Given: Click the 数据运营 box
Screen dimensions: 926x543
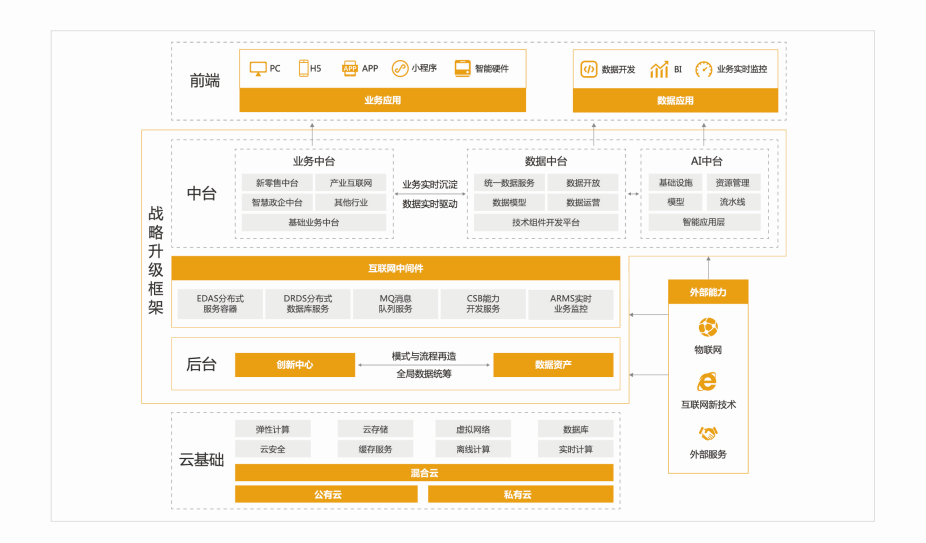Looking at the screenshot, I should tap(583, 202).
